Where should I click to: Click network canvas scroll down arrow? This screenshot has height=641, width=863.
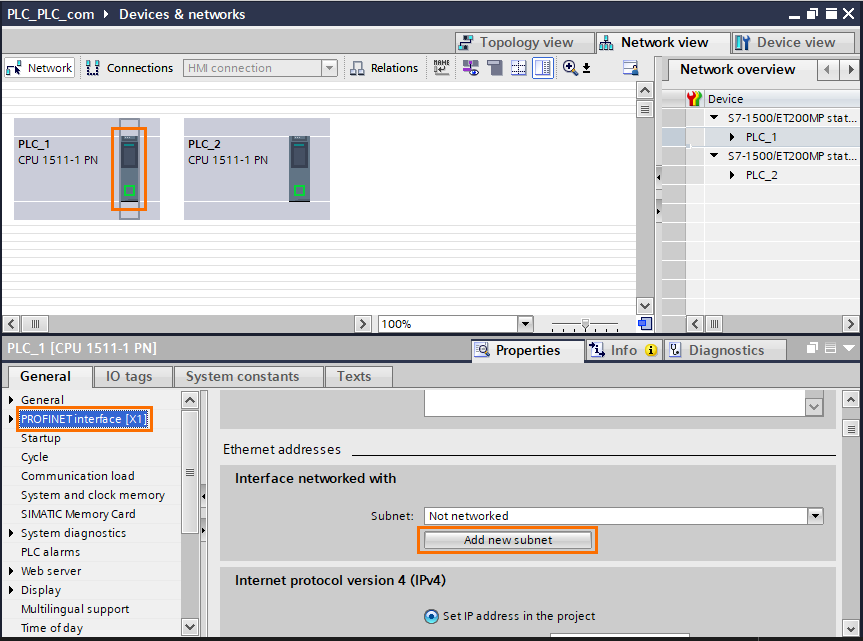[x=644, y=305]
